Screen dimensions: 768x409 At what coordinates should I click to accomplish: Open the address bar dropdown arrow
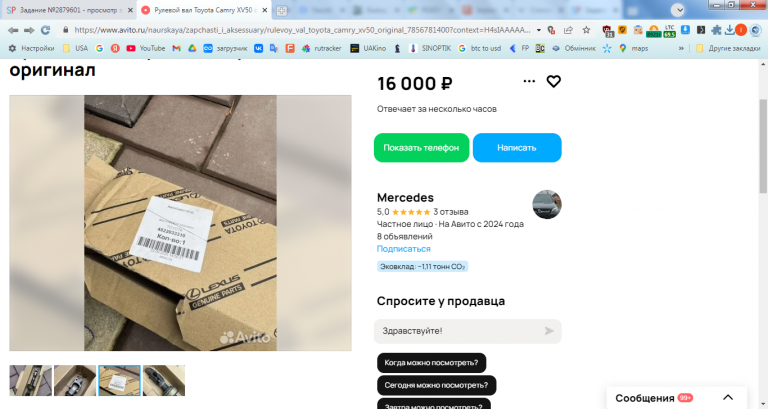(x=539, y=30)
